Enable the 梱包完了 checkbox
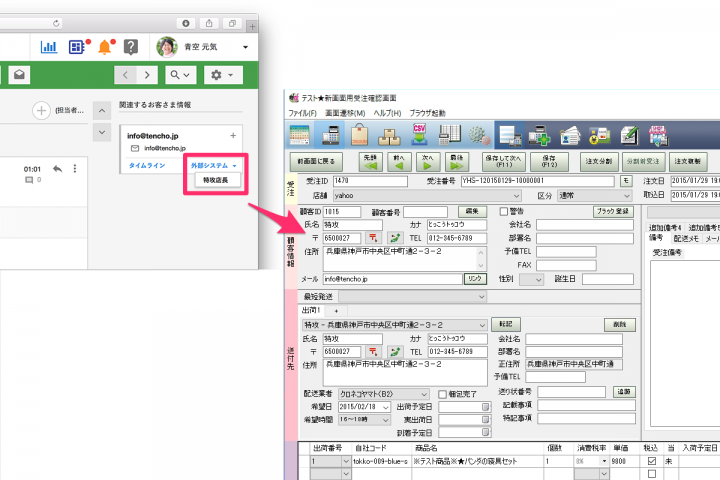The image size is (720, 480). tap(442, 394)
